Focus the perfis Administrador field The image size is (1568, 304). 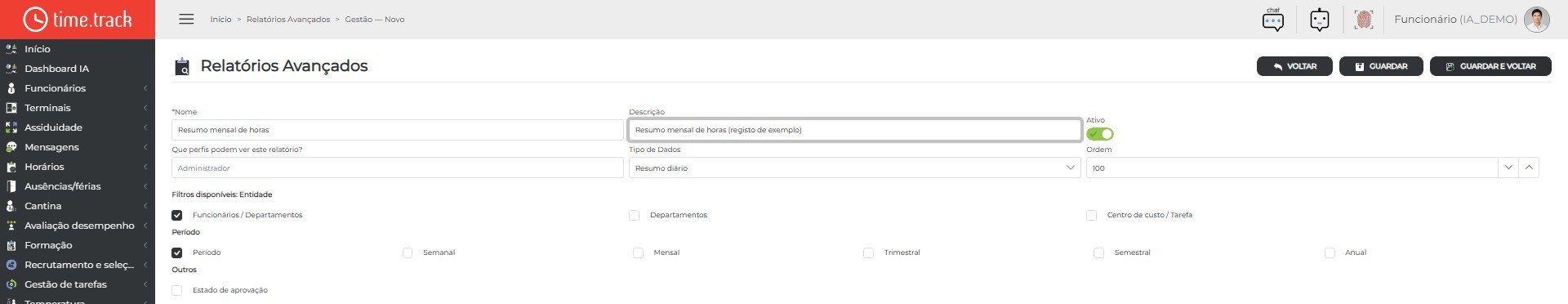(x=397, y=168)
